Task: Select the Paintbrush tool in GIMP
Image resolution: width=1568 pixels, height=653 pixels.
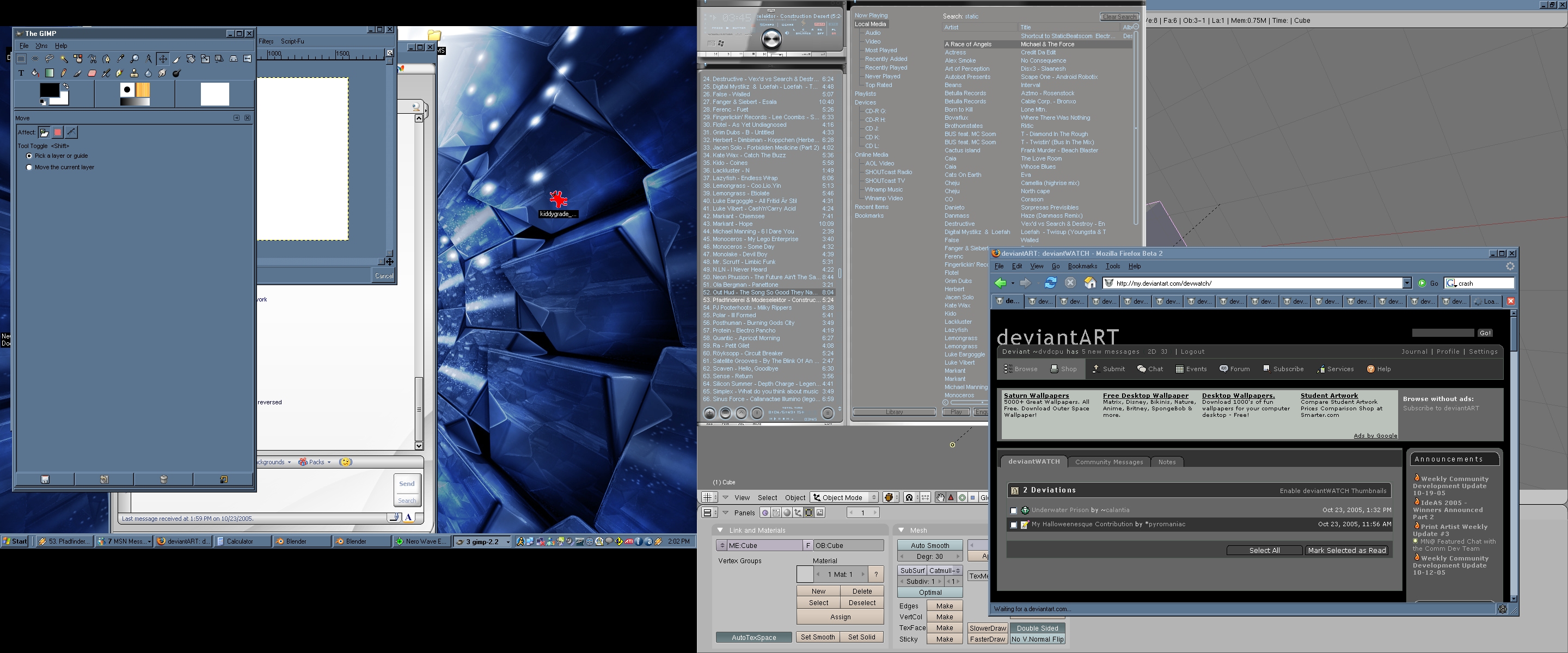Action: click(77, 73)
